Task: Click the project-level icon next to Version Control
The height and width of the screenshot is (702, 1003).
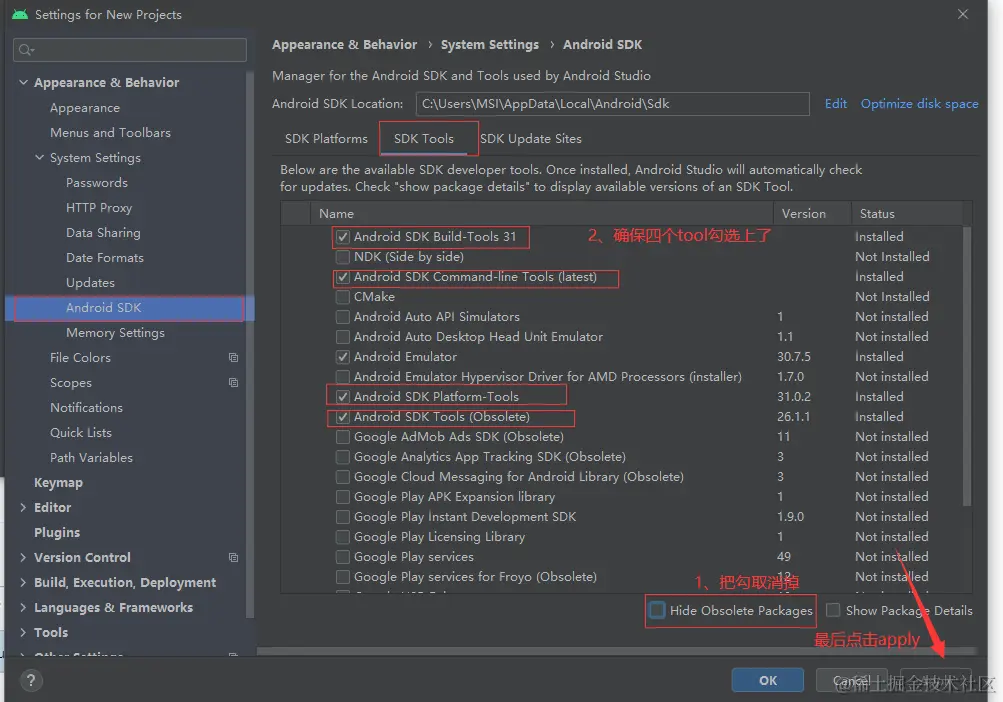Action: point(233,557)
